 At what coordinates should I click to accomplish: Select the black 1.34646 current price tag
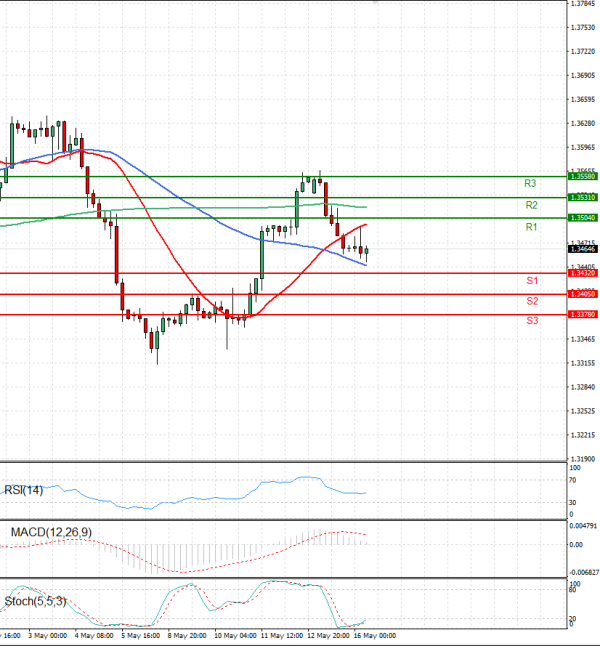click(583, 249)
